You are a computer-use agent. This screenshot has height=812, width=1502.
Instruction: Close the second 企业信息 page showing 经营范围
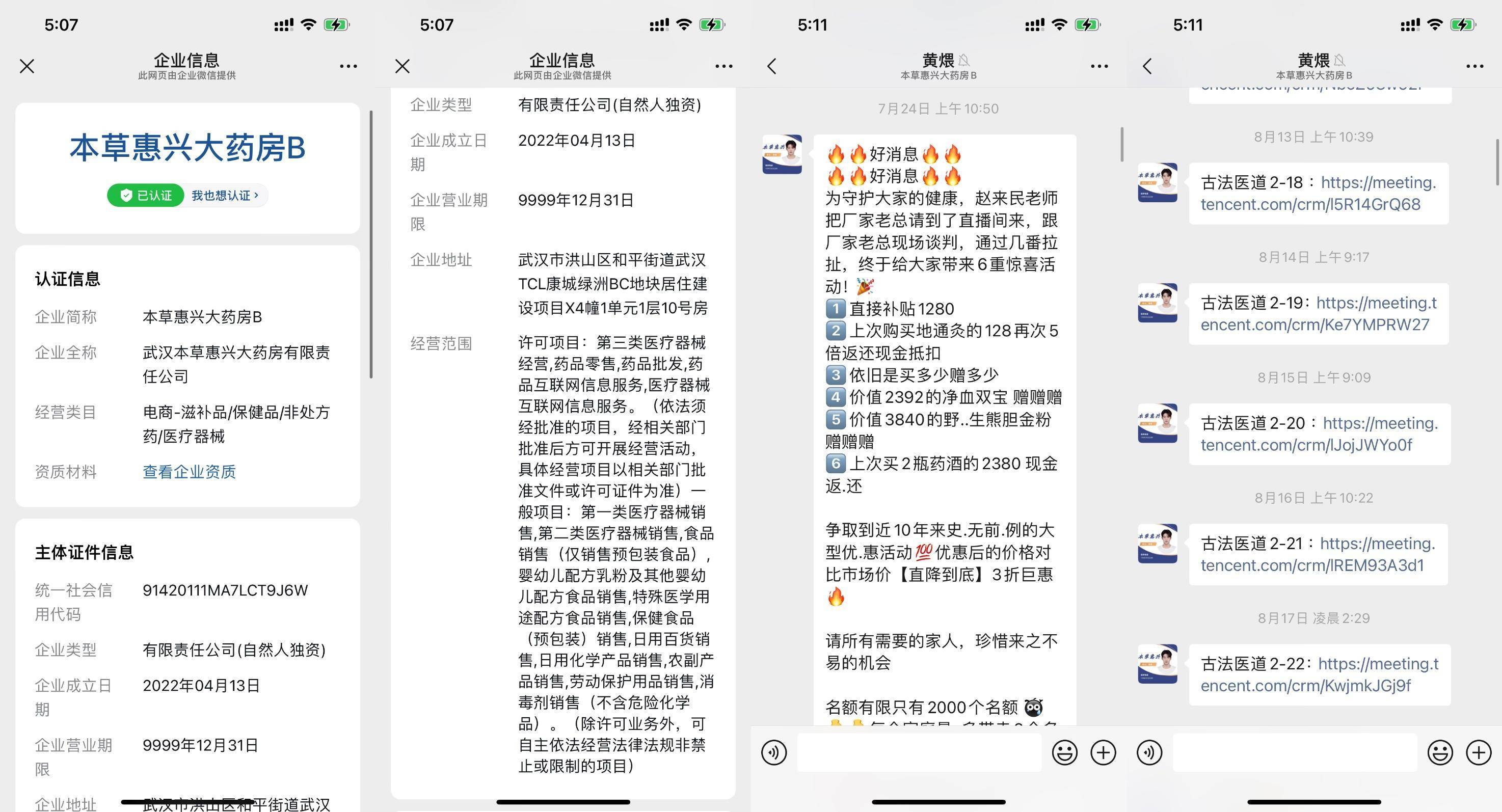tap(403, 66)
